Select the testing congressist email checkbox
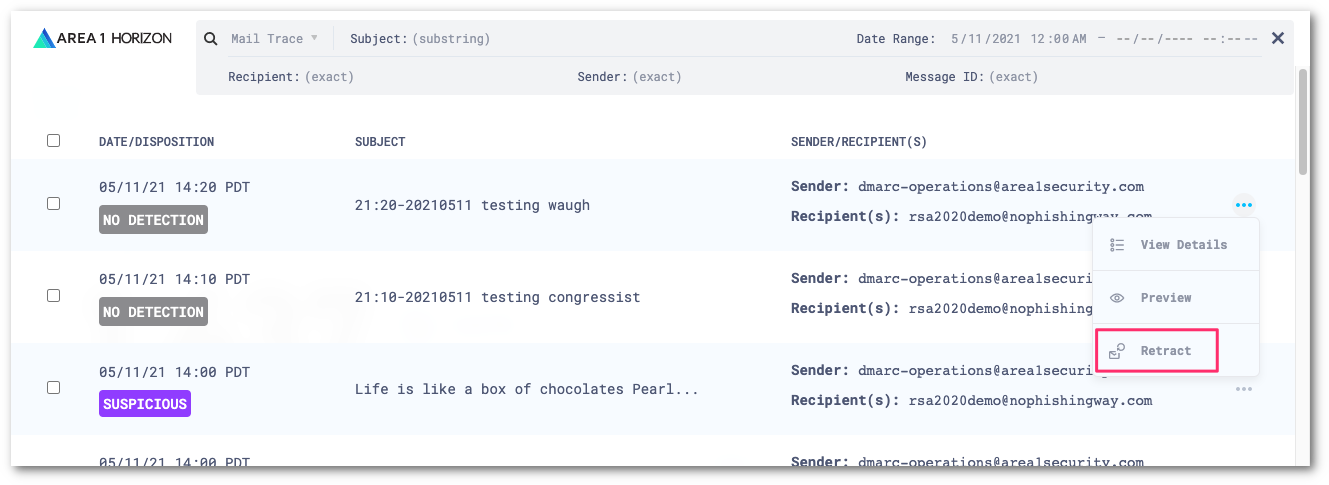Viewport: 1329px width, 485px height. tap(54, 296)
